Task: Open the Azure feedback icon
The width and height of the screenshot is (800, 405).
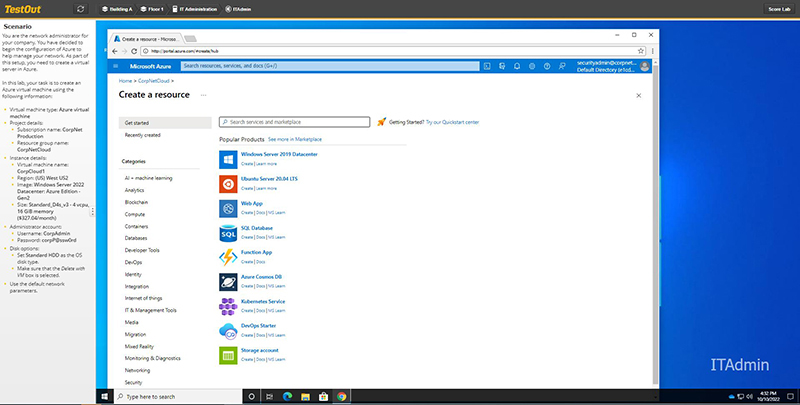Action: click(x=562, y=66)
